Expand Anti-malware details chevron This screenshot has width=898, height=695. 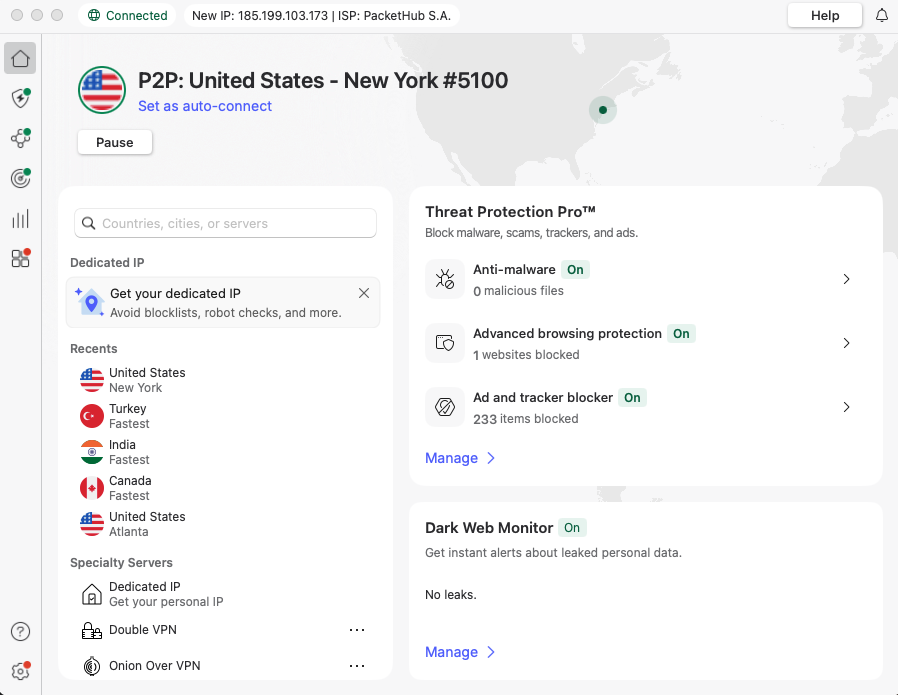846,279
